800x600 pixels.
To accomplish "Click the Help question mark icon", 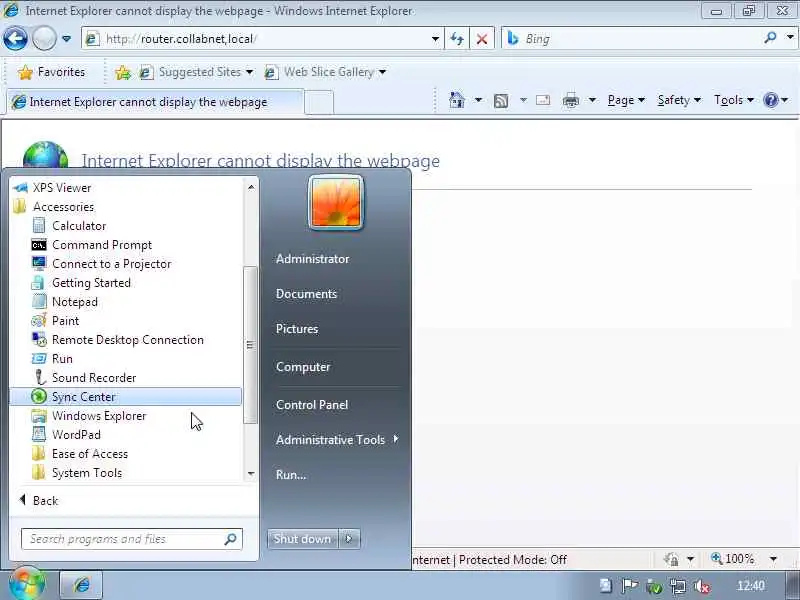I will point(770,100).
